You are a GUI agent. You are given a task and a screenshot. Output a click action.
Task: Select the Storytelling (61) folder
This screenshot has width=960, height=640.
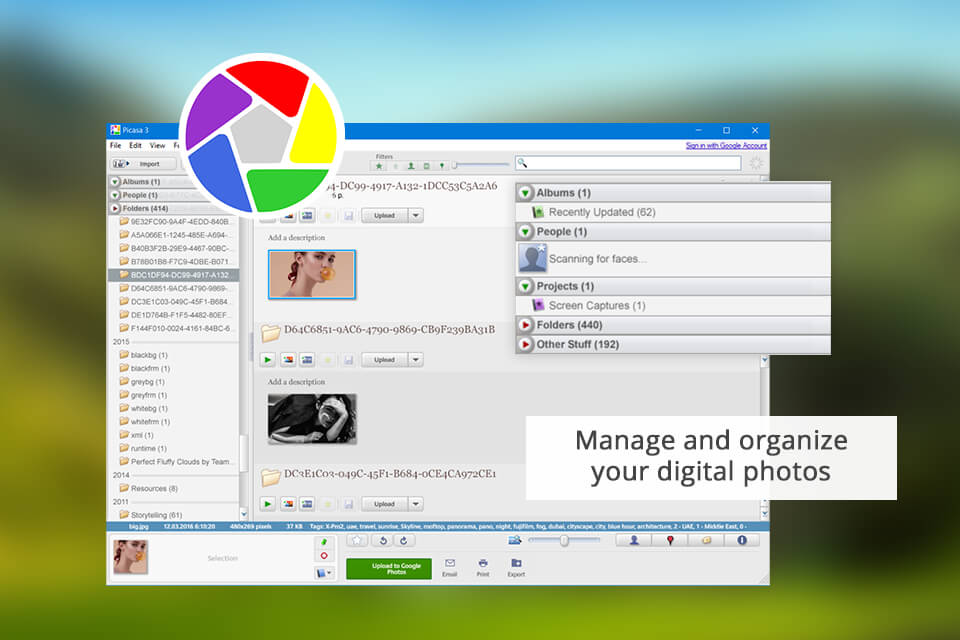(x=156, y=515)
